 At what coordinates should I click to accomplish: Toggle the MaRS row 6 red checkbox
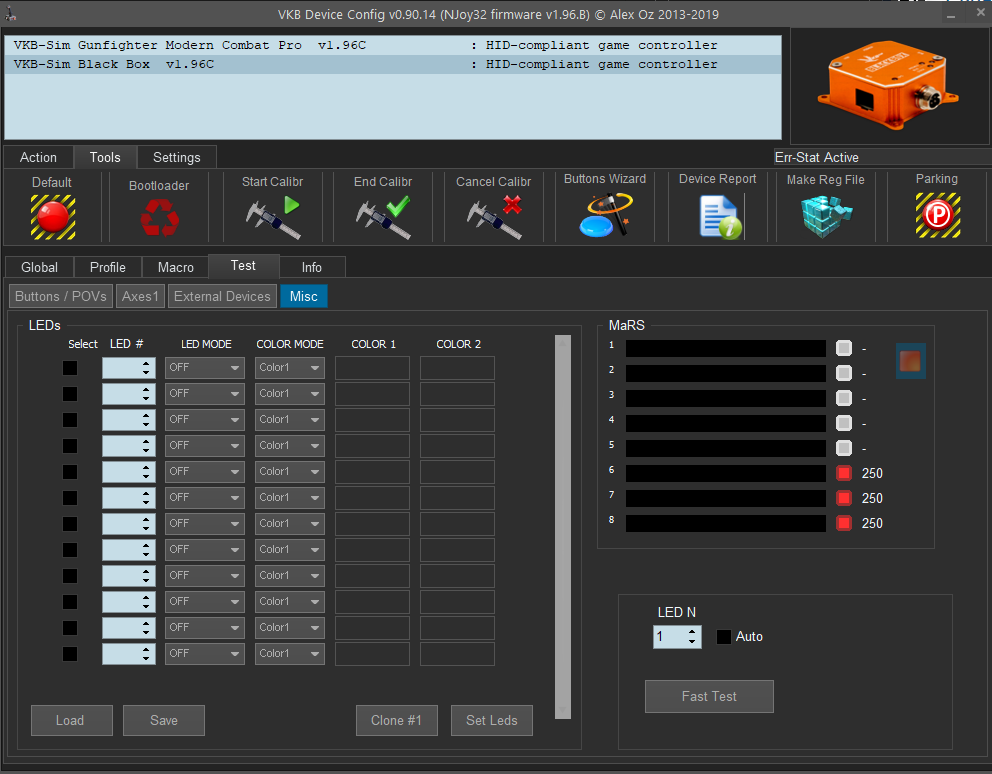pos(844,473)
